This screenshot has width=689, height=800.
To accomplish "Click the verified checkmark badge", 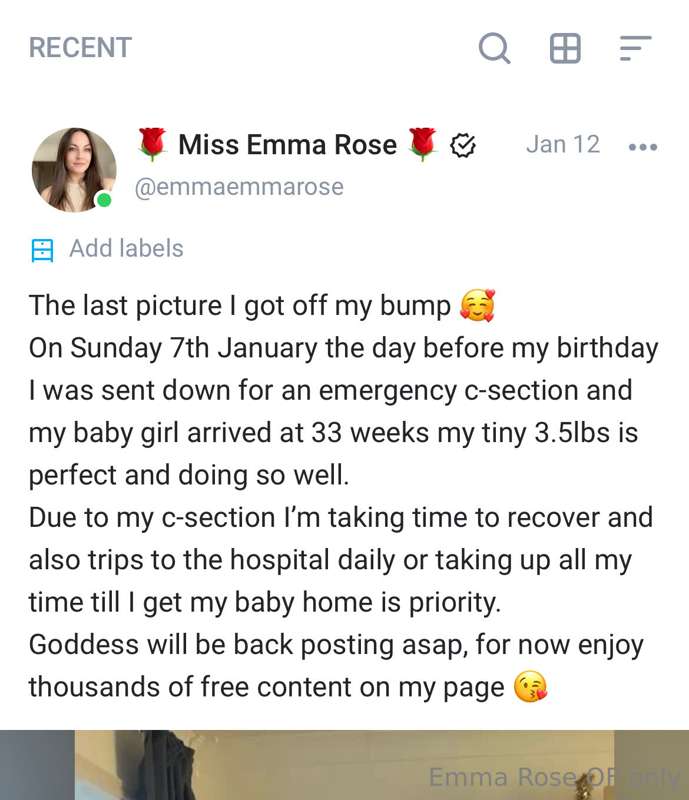I will click(462, 145).
